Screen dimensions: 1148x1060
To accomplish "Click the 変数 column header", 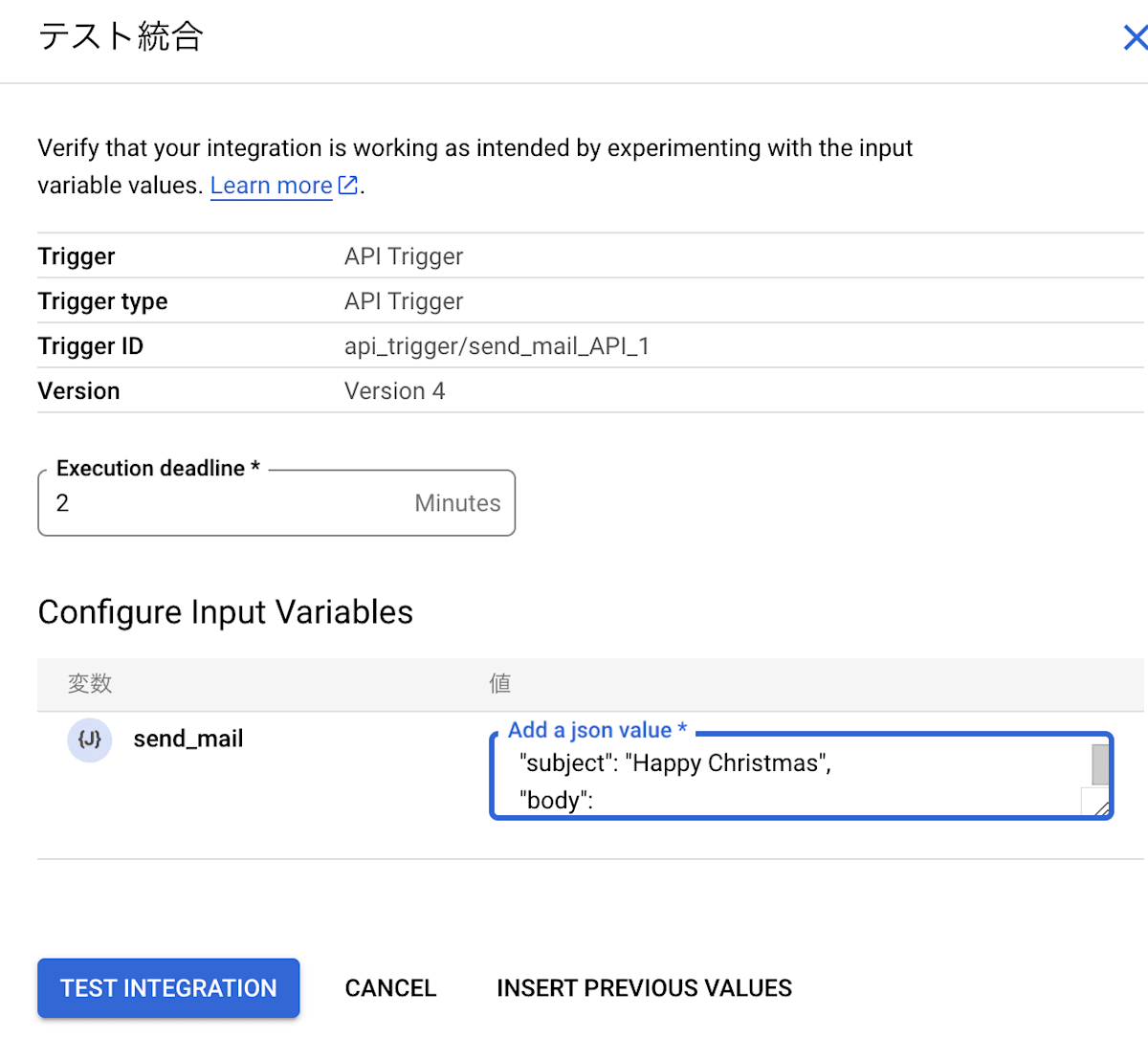I will point(90,683).
